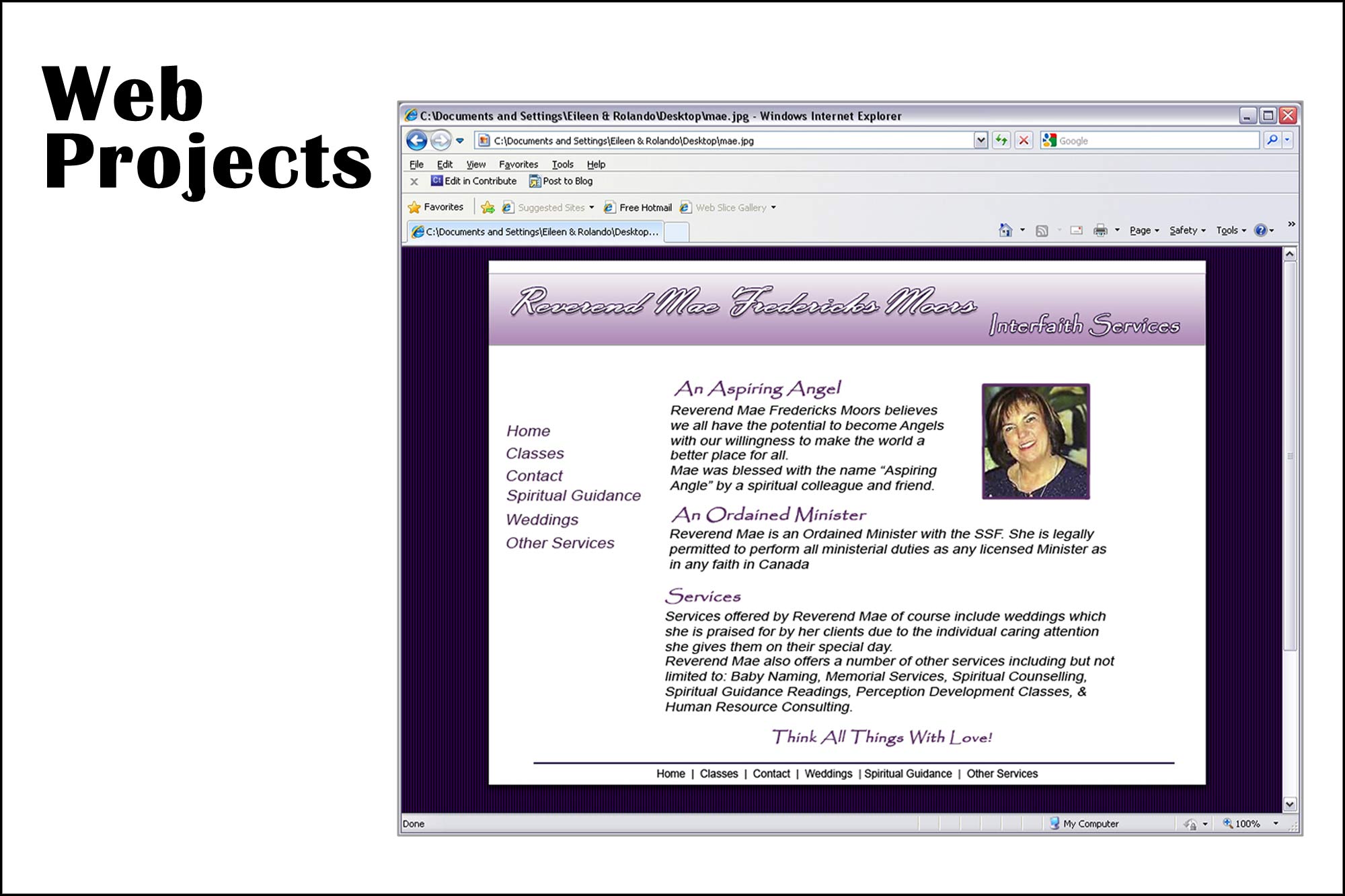This screenshot has width=1345, height=896.
Task: Click footer Weddings link
Action: [828, 774]
